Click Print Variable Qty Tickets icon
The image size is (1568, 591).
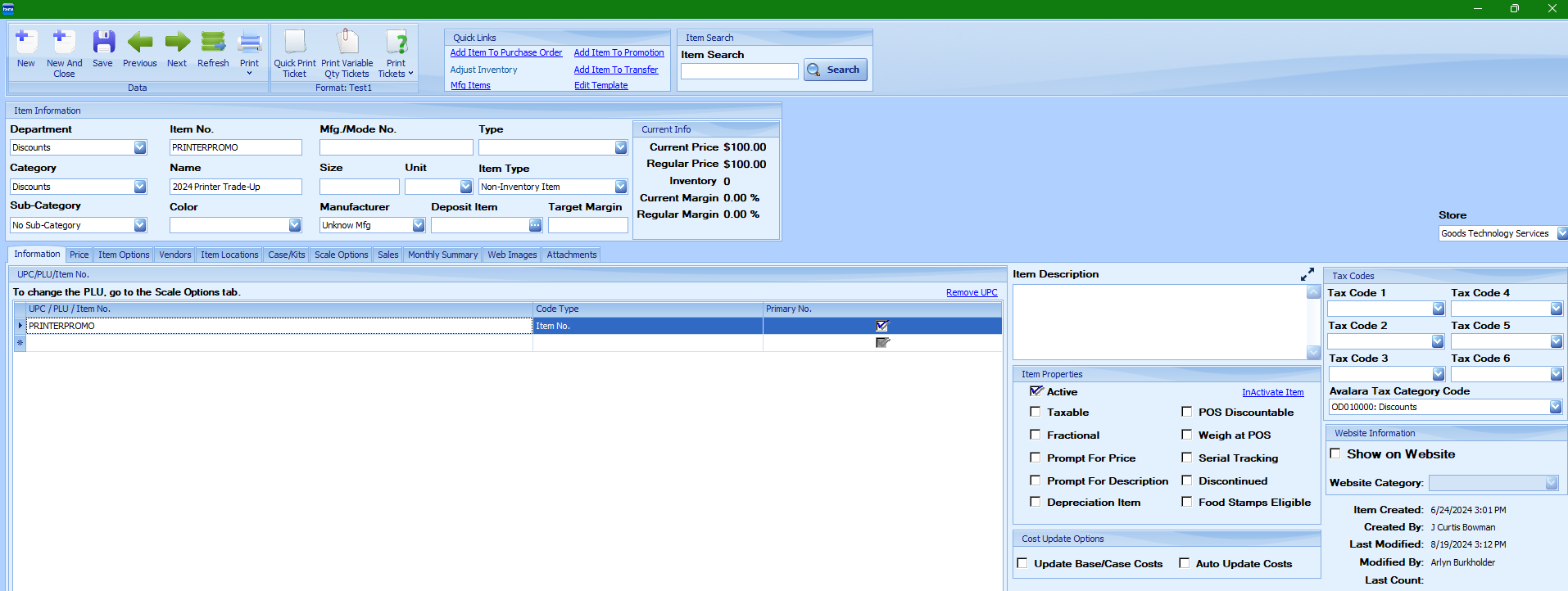tap(347, 43)
